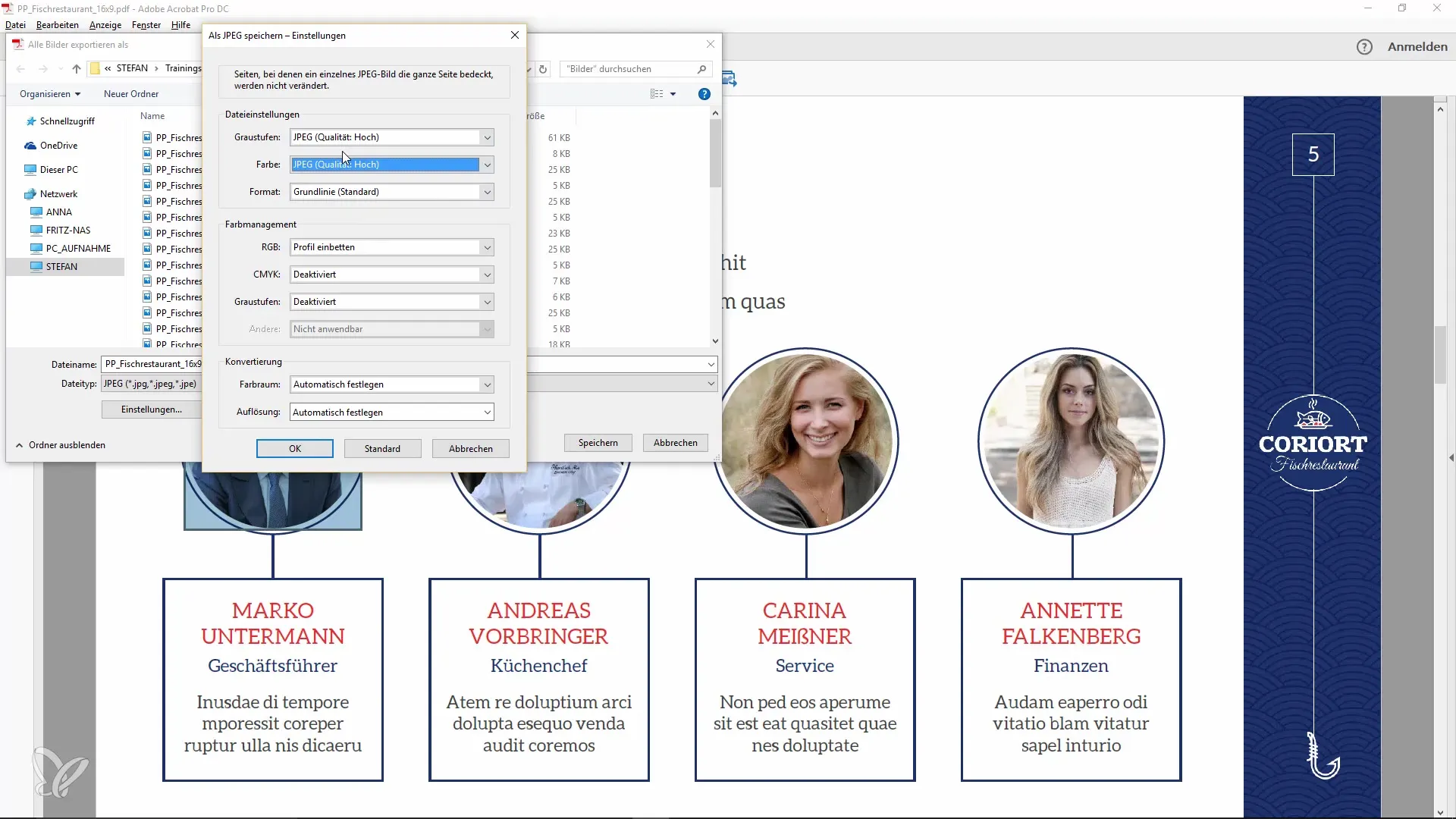Image resolution: width=1456 pixels, height=819 pixels.
Task: Open the view options icon in the file dialog
Action: tap(657, 94)
